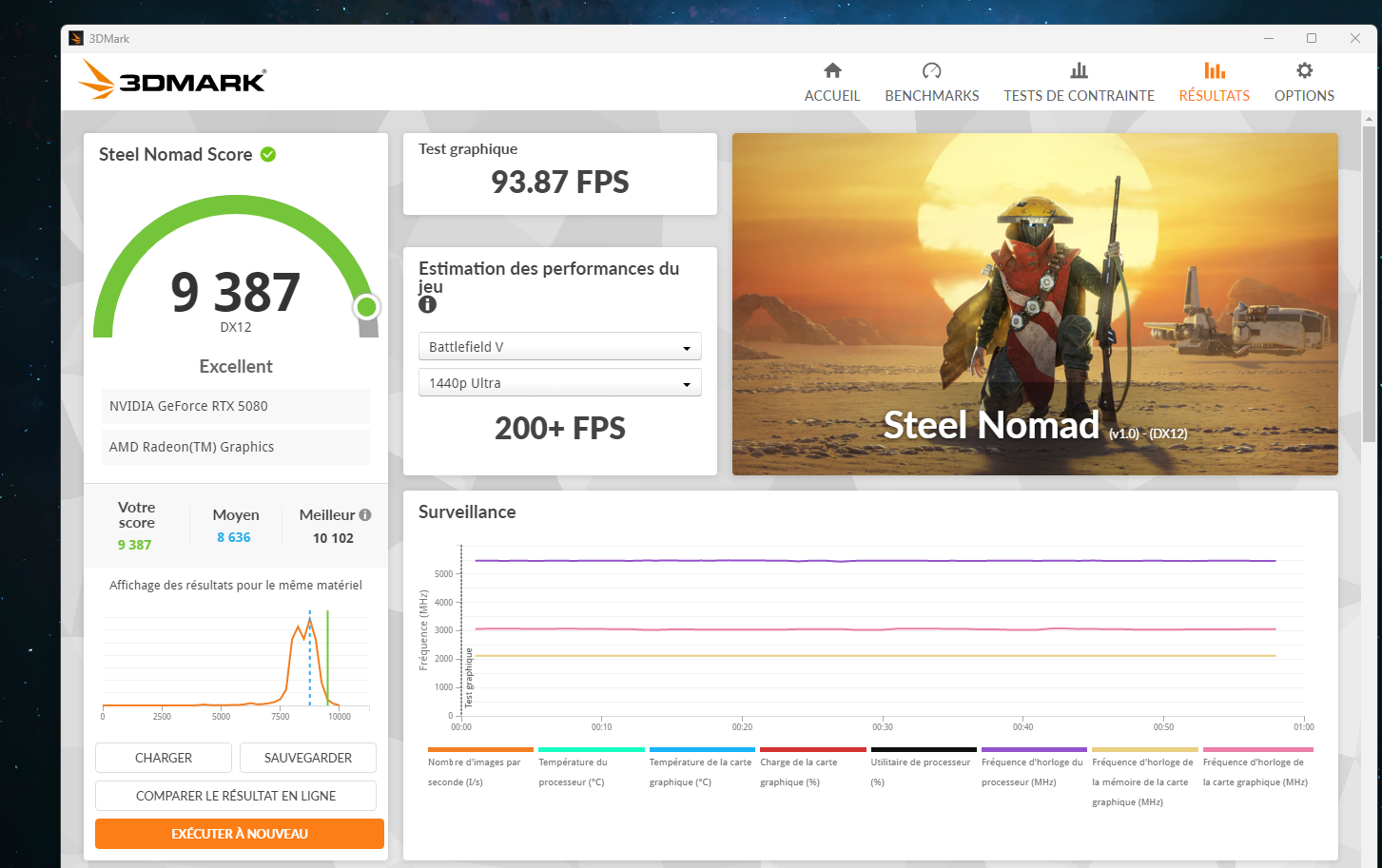This screenshot has width=1382, height=868.
Task: Click your score value 9 387 in green
Action: coord(134,545)
